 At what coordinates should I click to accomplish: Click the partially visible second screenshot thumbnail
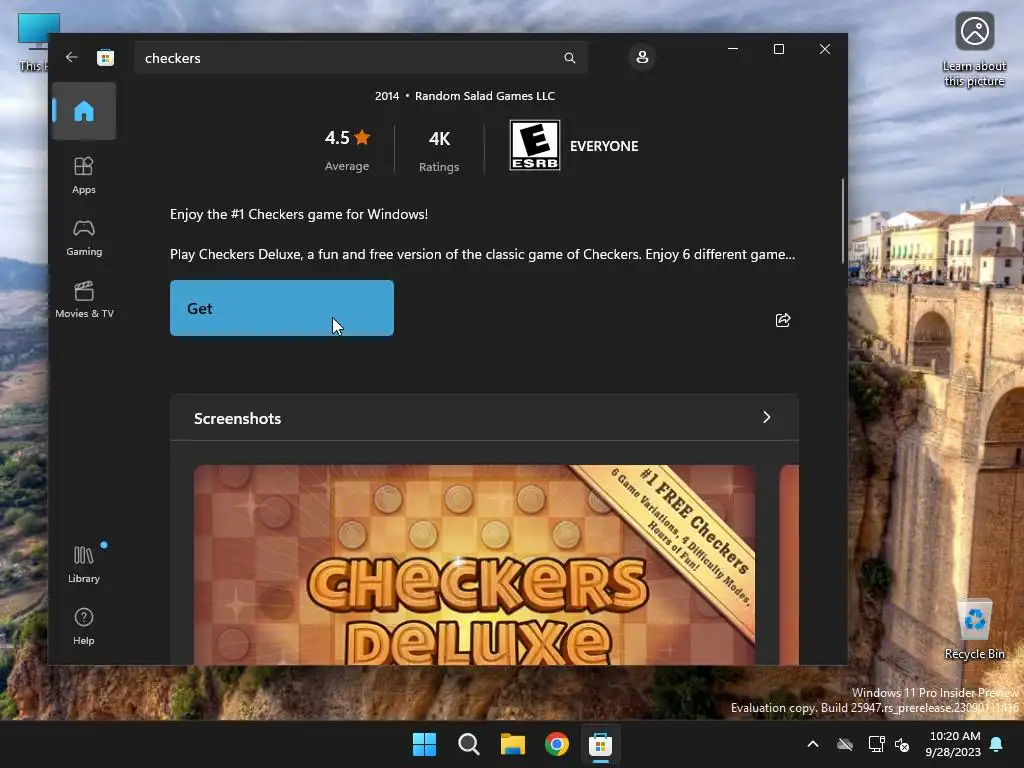tap(789, 565)
